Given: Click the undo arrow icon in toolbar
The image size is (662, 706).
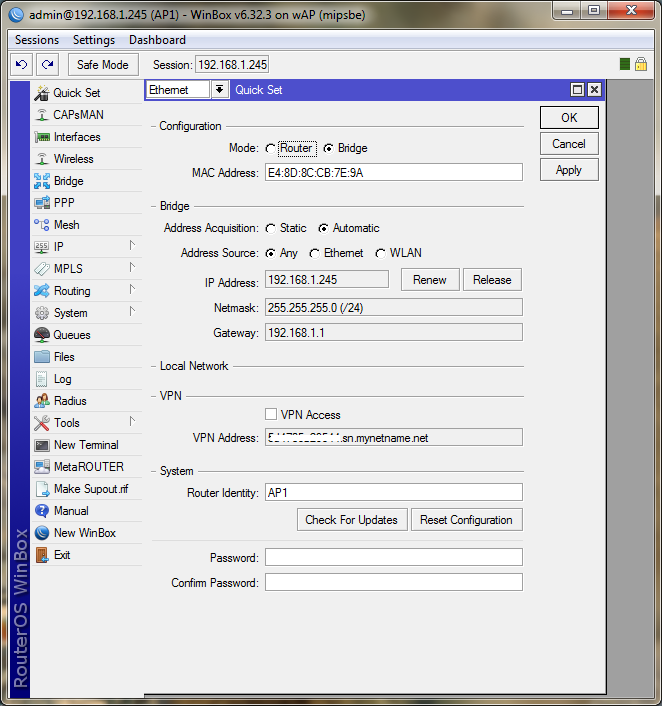Looking at the screenshot, I should click(x=22, y=64).
